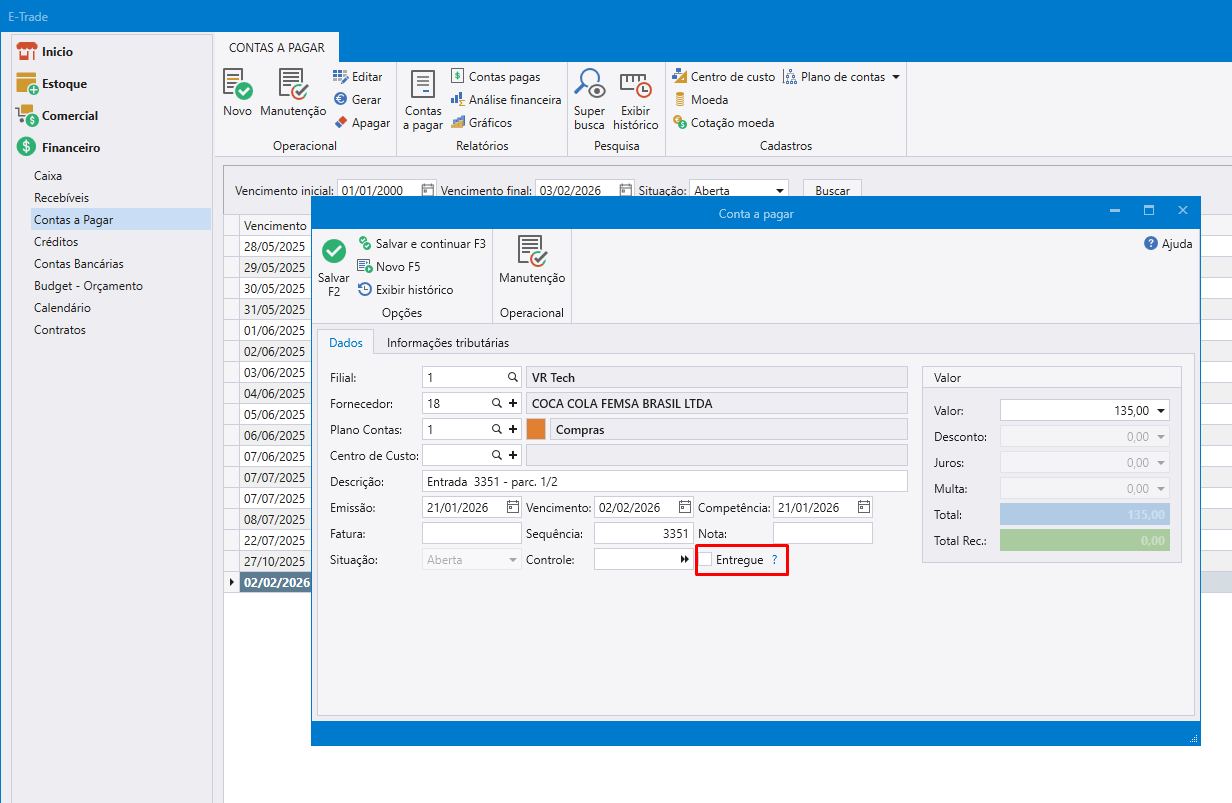This screenshot has width=1232, height=803.
Task: Enable the Entregue checkbox
Action: click(x=705, y=560)
